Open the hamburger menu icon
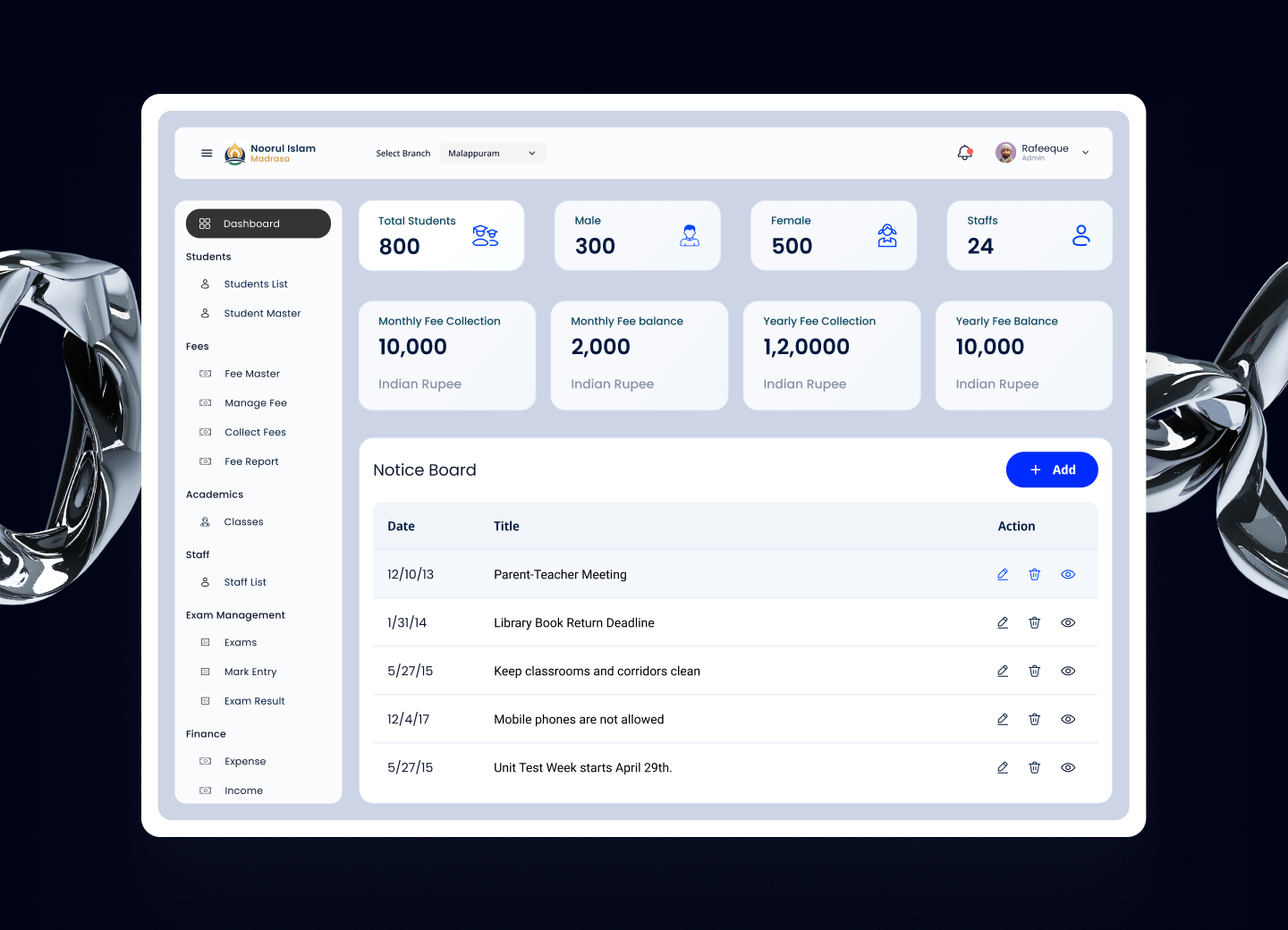Viewport: 1288px width, 930px height. (x=206, y=153)
